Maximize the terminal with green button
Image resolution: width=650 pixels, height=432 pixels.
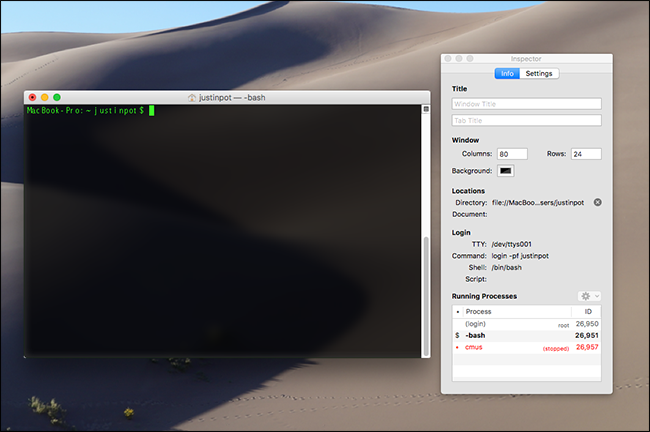[x=57, y=97]
